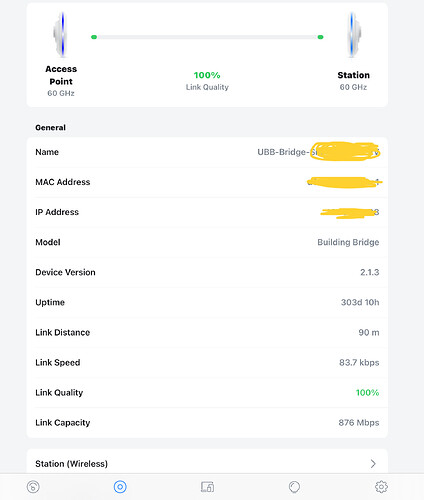Tap the Station dish image

[353, 35]
